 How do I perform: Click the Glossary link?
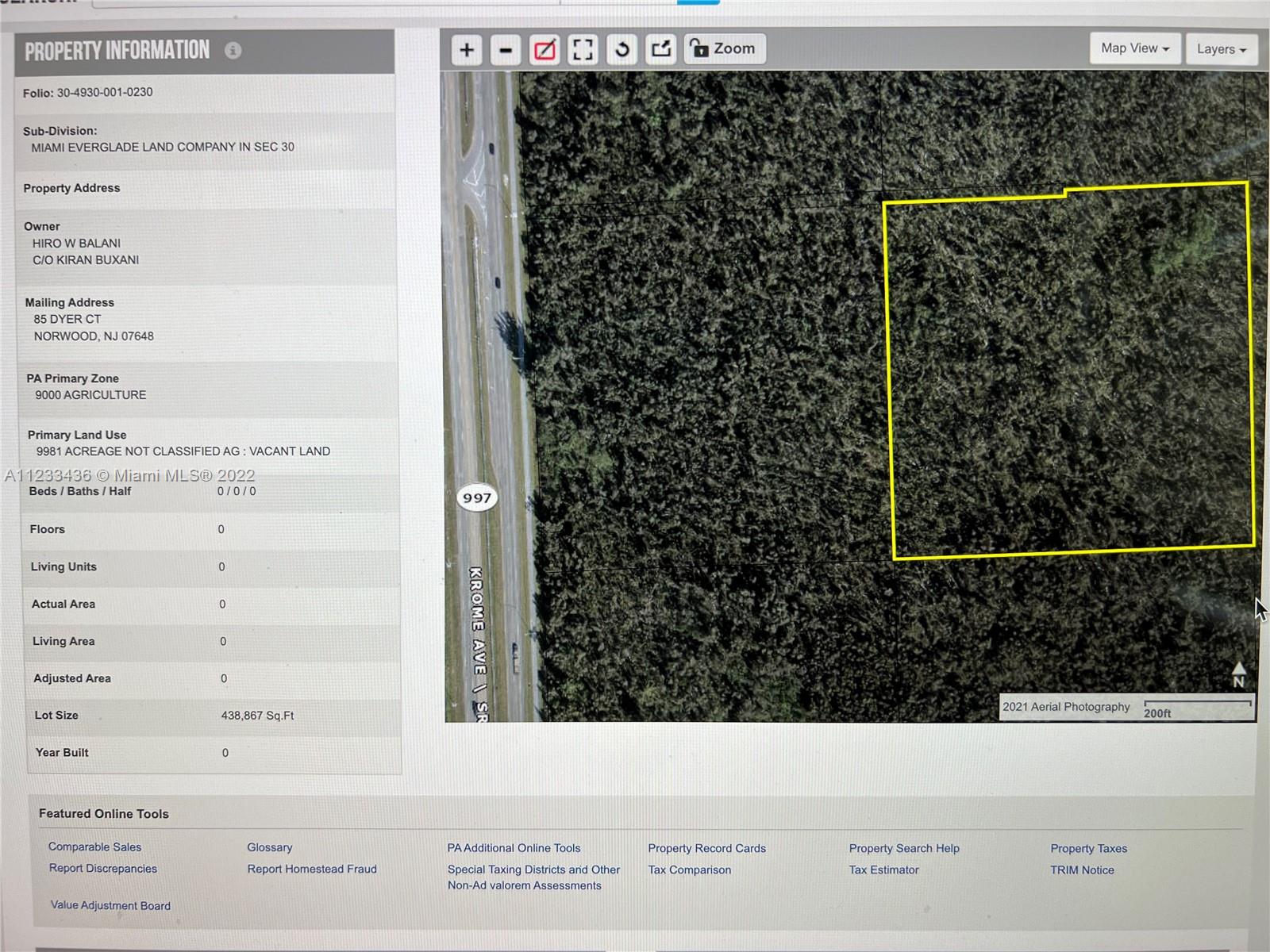pos(270,847)
